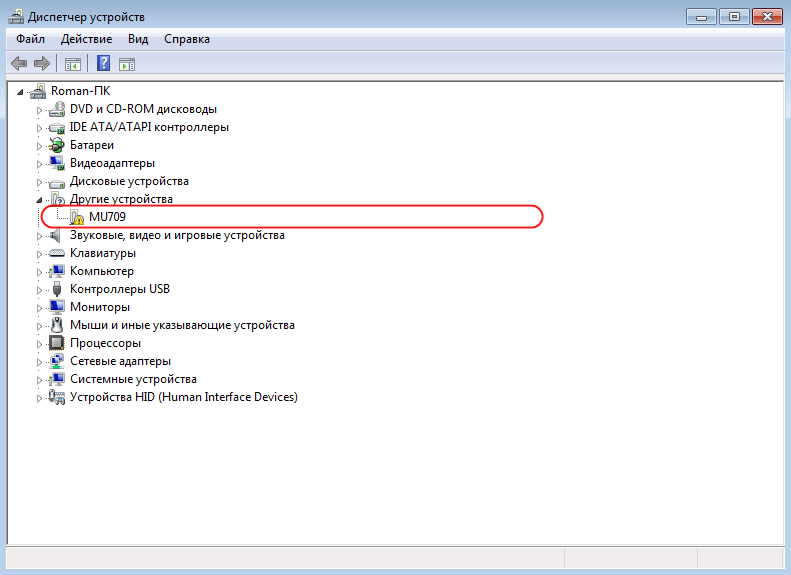Screen dimensions: 791x575
Task: Click the Forward arrow toolbar icon
Action: click(42, 64)
